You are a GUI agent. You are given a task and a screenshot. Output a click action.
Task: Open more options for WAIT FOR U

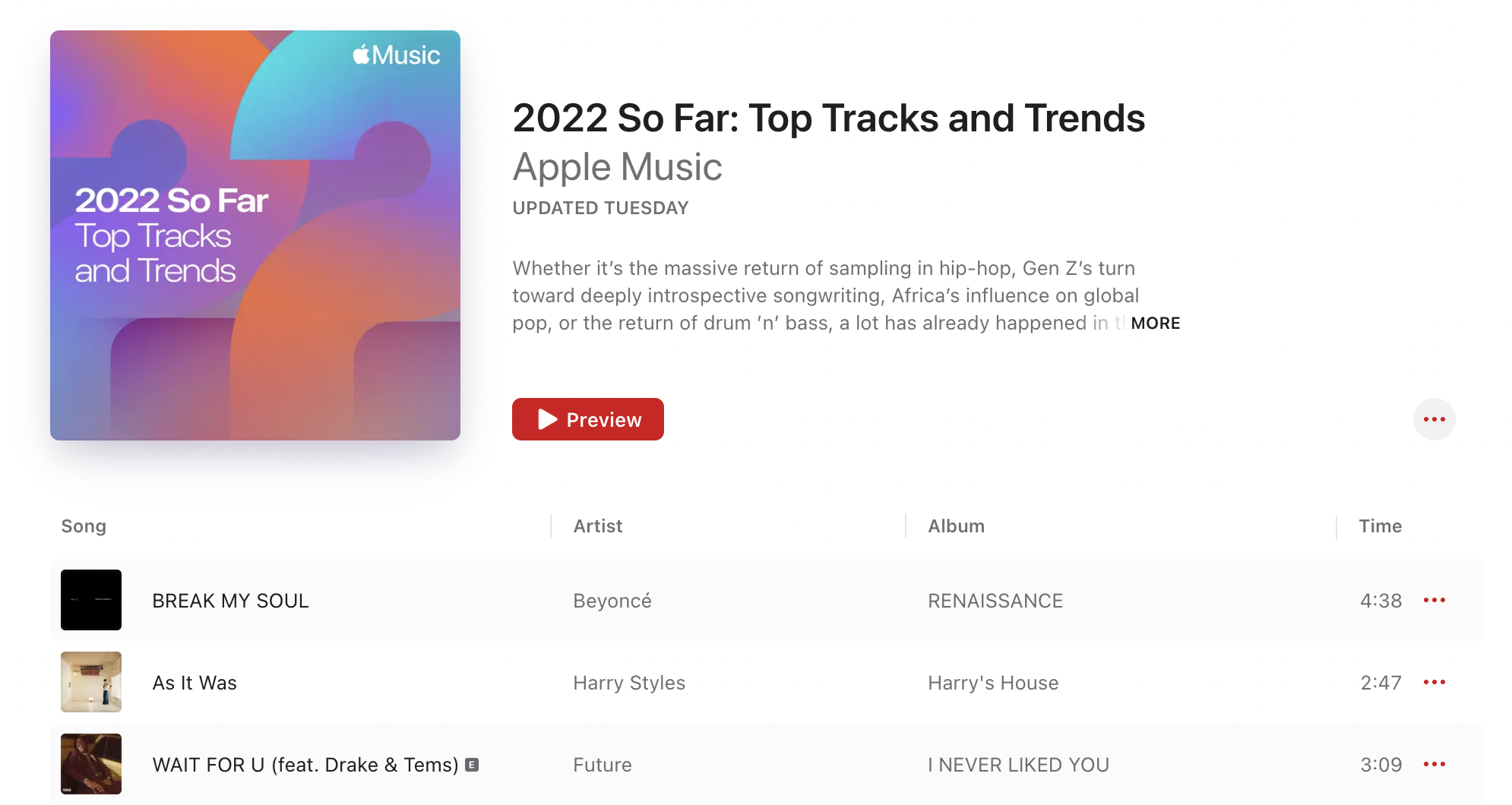pos(1434,764)
